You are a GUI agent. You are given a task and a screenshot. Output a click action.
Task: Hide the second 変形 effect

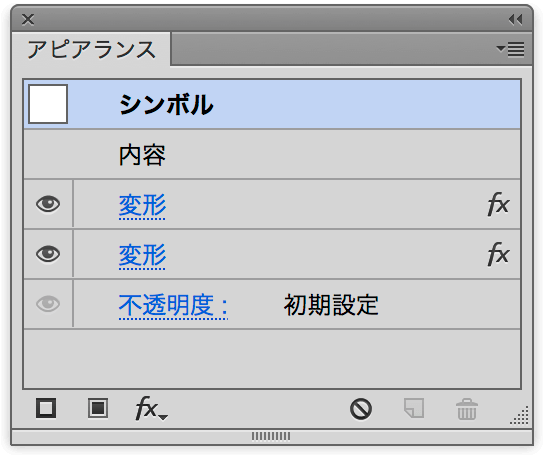48,254
